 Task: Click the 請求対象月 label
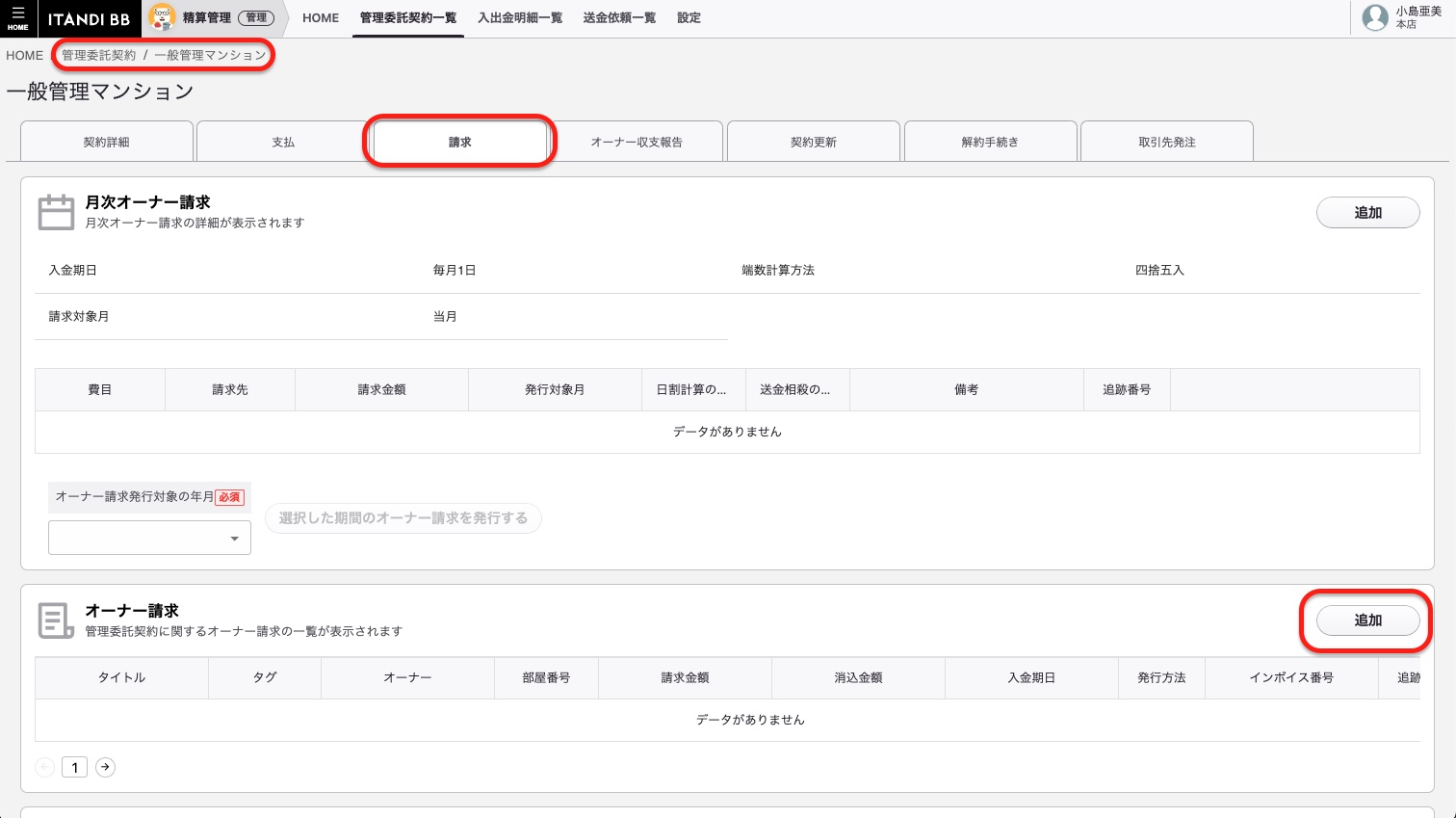point(79,317)
